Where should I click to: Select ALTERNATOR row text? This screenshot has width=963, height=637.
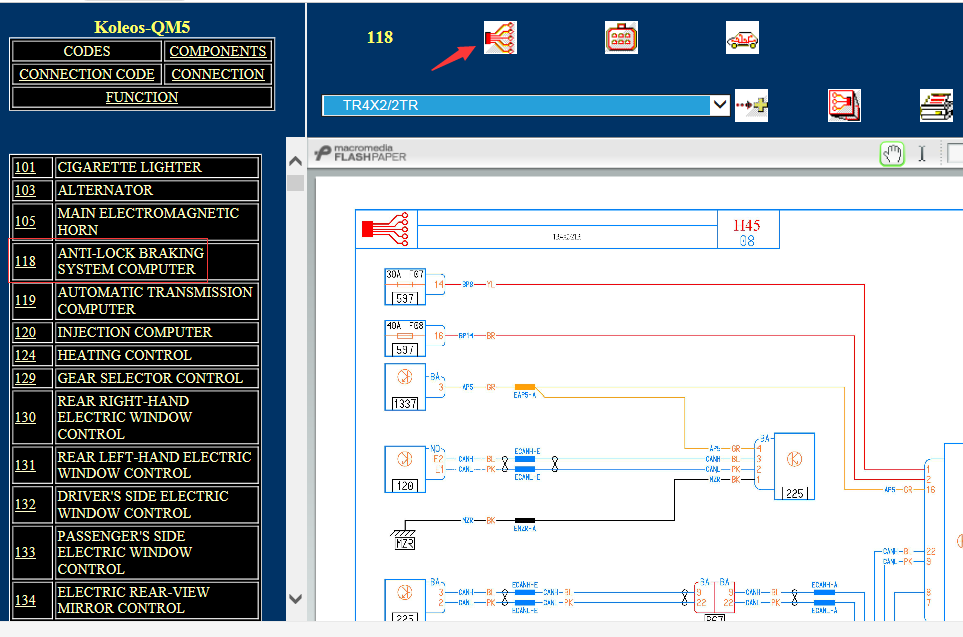coord(105,190)
